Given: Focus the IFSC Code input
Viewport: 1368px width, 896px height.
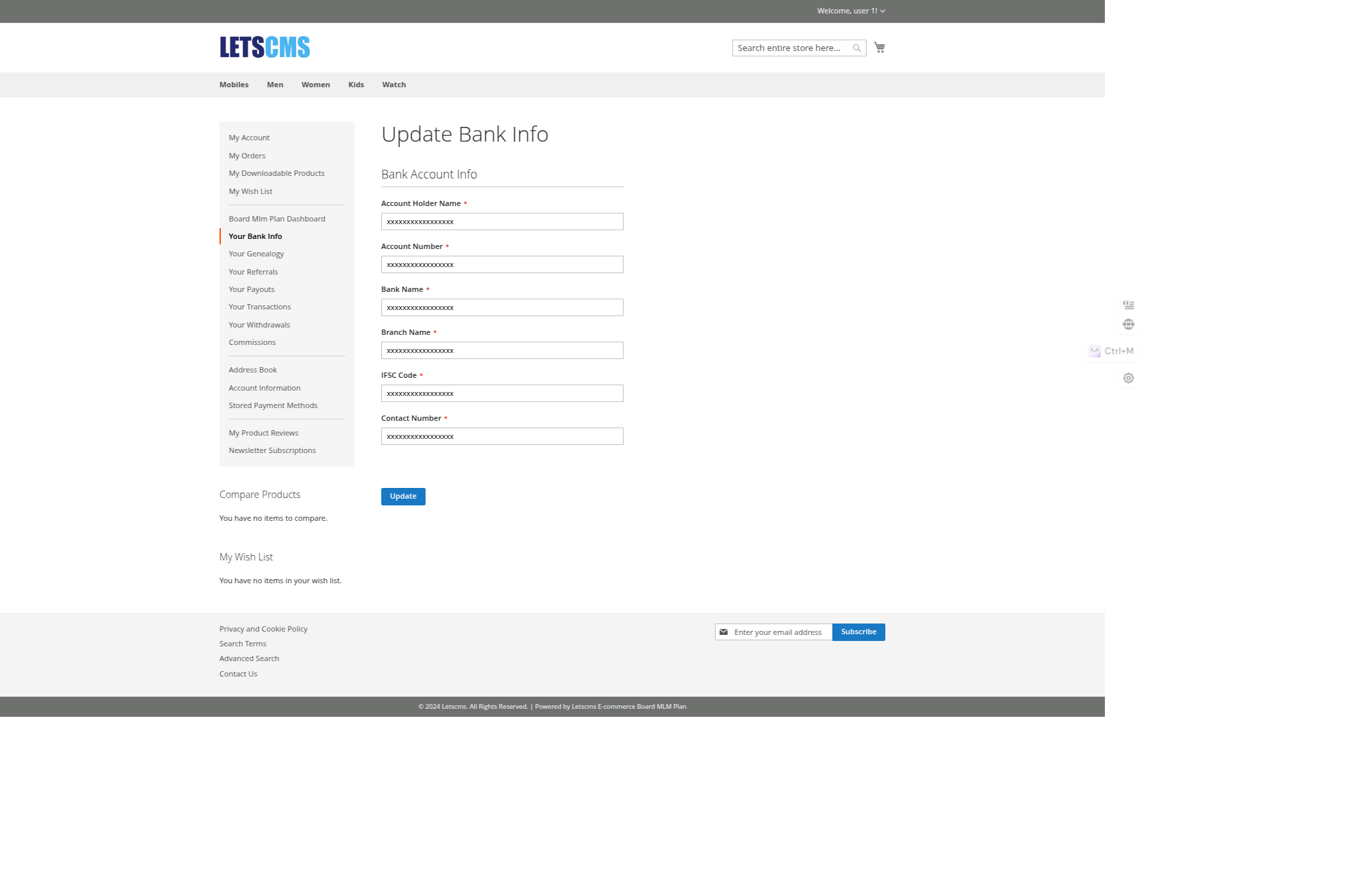Looking at the screenshot, I should (x=501, y=394).
